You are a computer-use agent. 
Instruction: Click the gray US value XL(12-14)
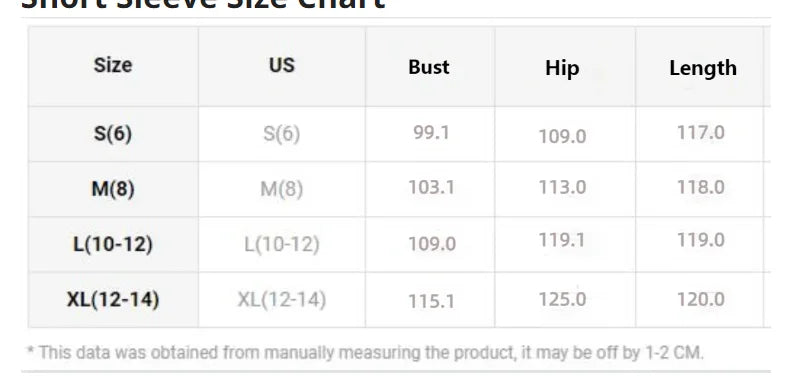(282, 299)
